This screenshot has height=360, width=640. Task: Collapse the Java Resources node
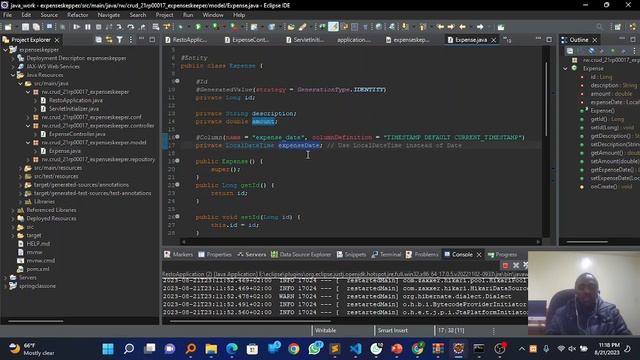[13, 75]
